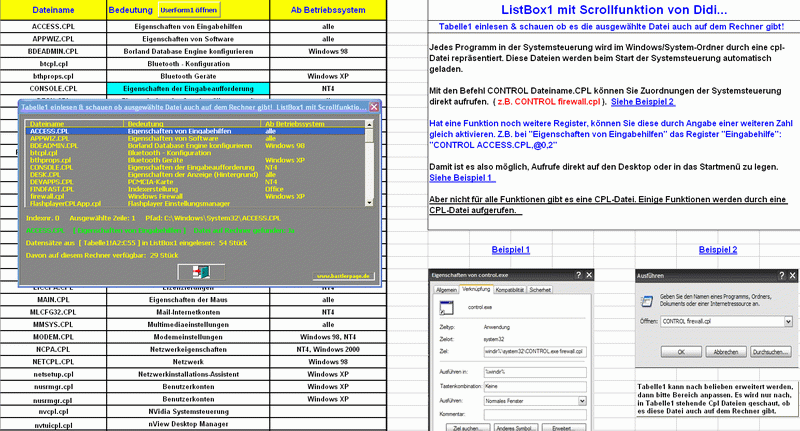Viewport: 800px width, 431px height.
Task: Open the Öffnen combo box dropdown arrow
Action: 788,321
